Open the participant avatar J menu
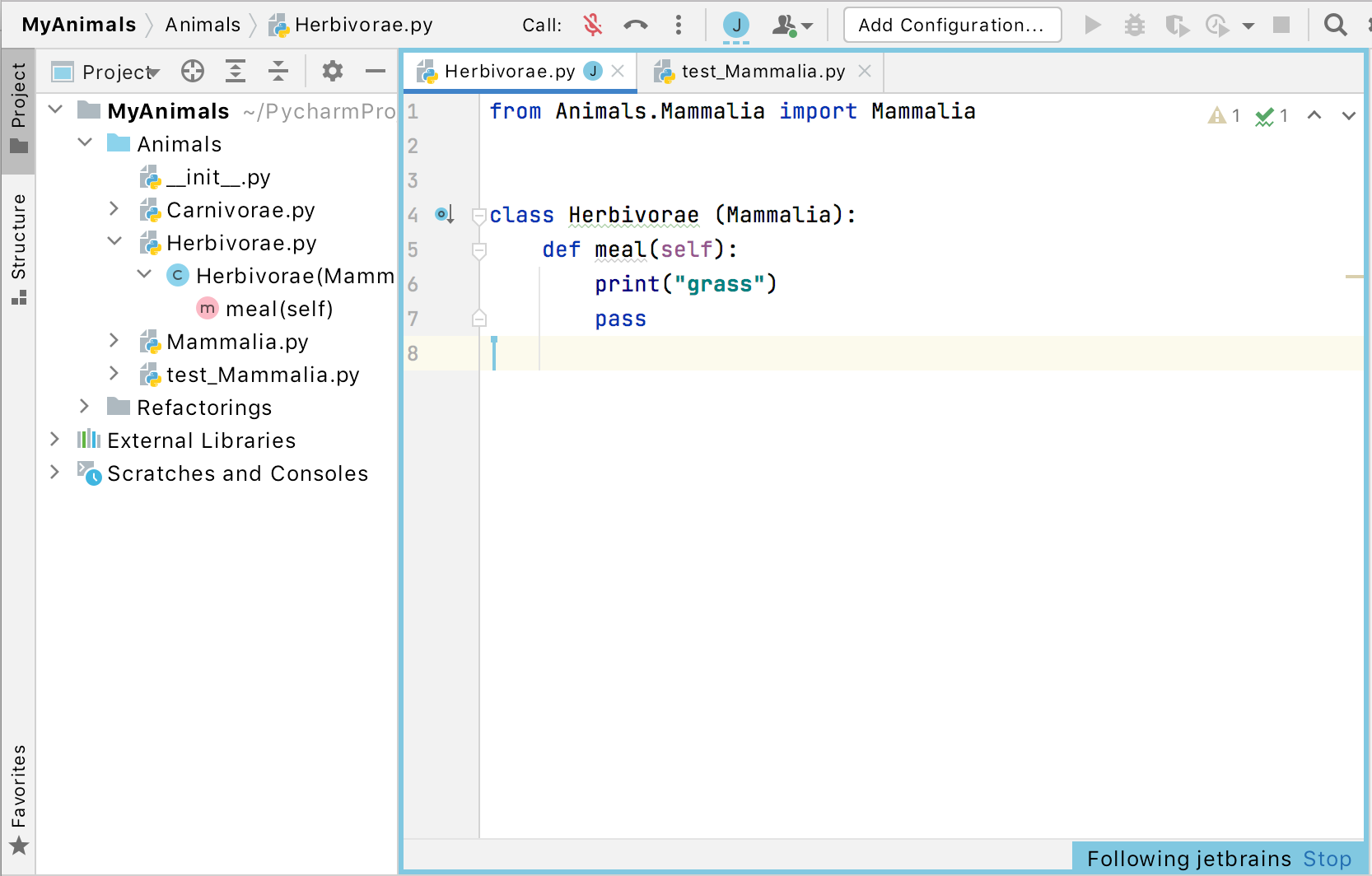Viewport: 1372px width, 876px height. coord(735,25)
